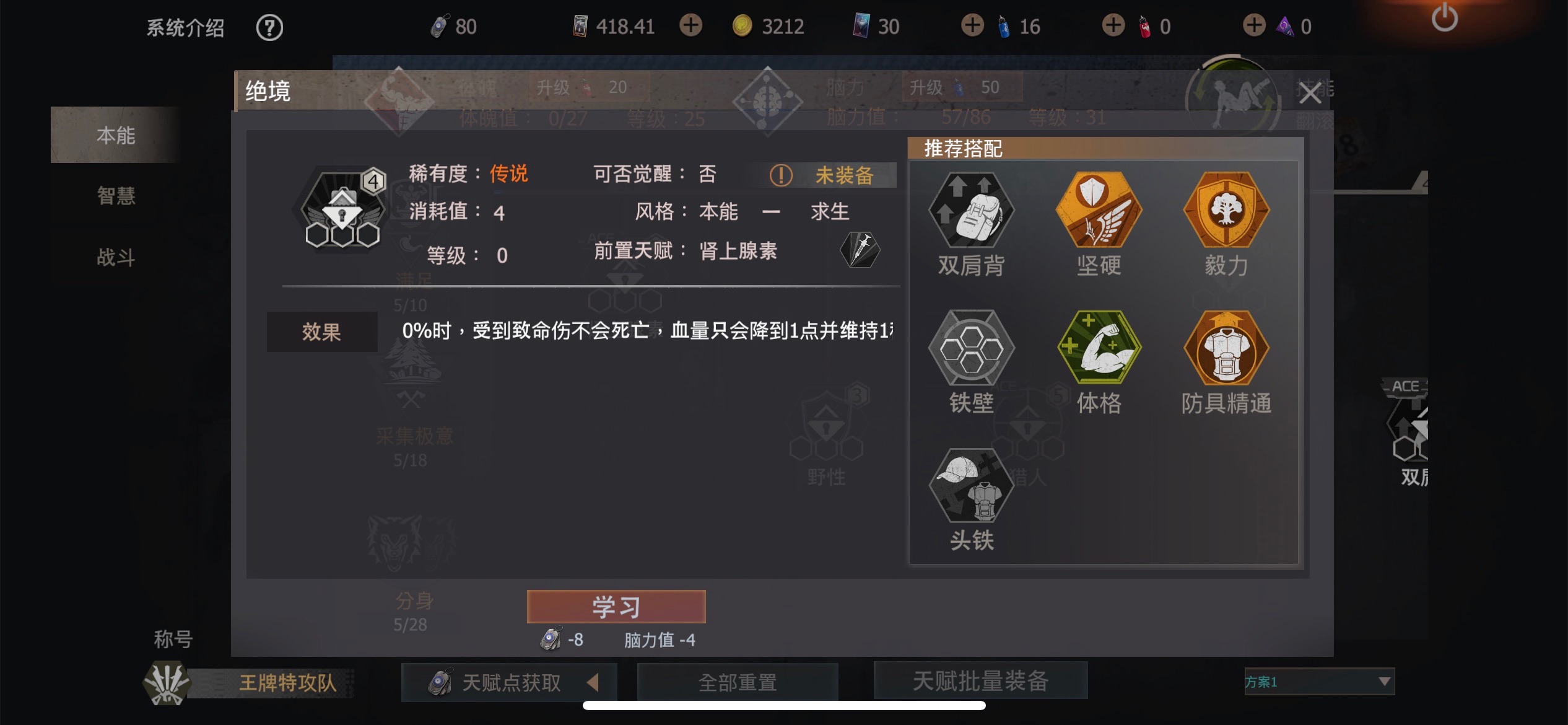Add more of the 418.41 currency
The width and height of the screenshot is (1568, 725).
pyautogui.click(x=690, y=25)
